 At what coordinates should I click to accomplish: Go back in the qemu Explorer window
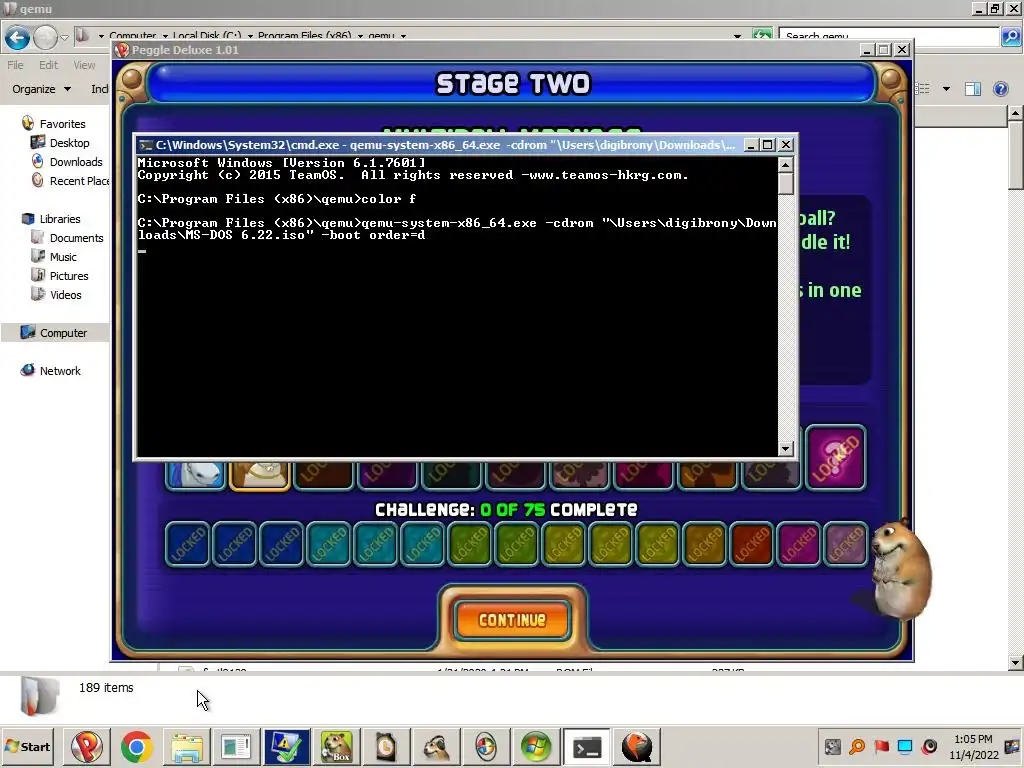click(17, 38)
